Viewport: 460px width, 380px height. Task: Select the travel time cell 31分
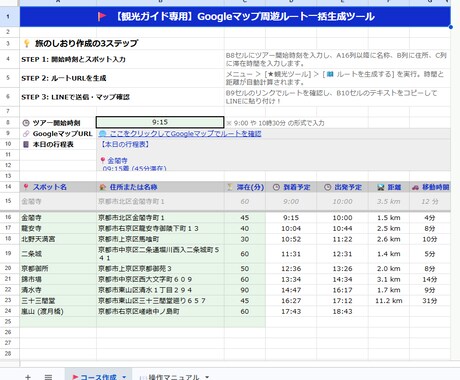coord(430,301)
